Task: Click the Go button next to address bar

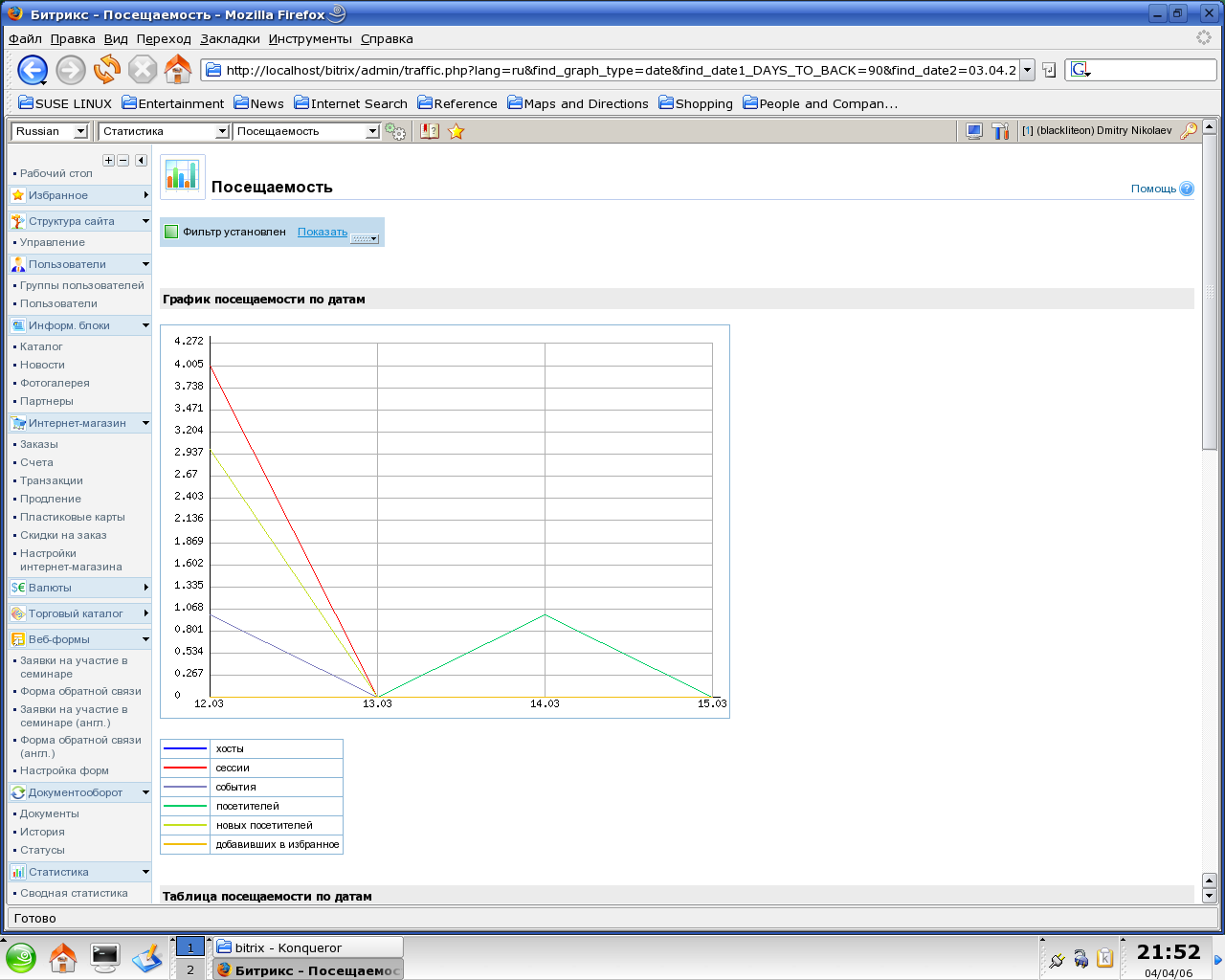Action: point(1049,70)
